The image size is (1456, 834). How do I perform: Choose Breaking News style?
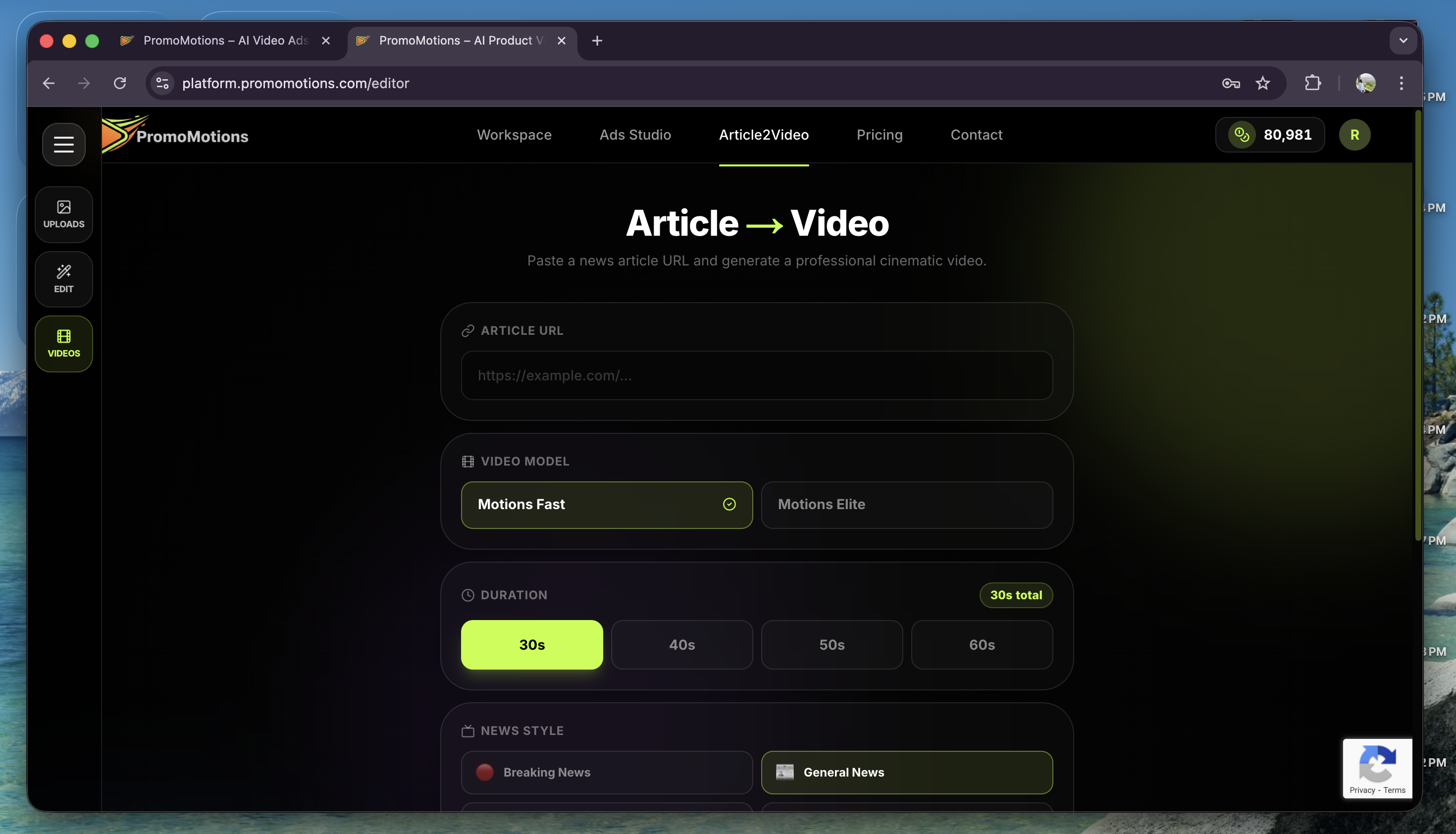tap(606, 772)
